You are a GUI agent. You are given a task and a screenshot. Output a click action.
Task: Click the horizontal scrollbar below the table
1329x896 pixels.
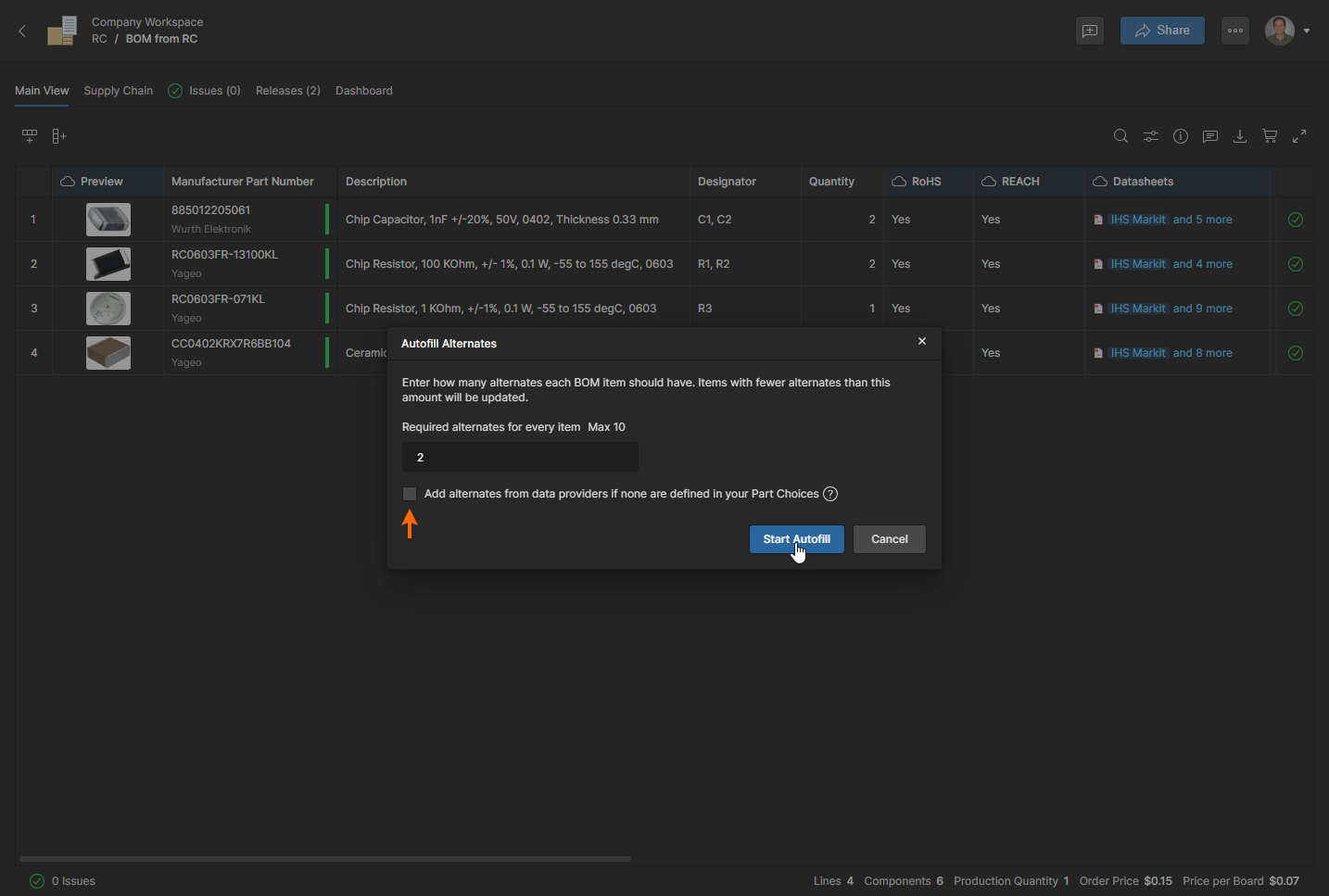(x=324, y=859)
